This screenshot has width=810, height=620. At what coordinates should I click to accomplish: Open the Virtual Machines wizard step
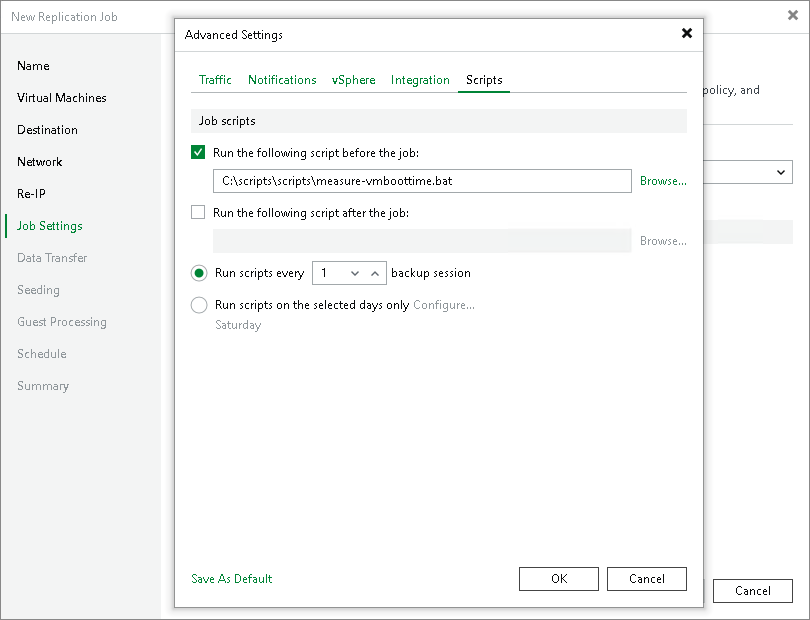[x=61, y=98]
